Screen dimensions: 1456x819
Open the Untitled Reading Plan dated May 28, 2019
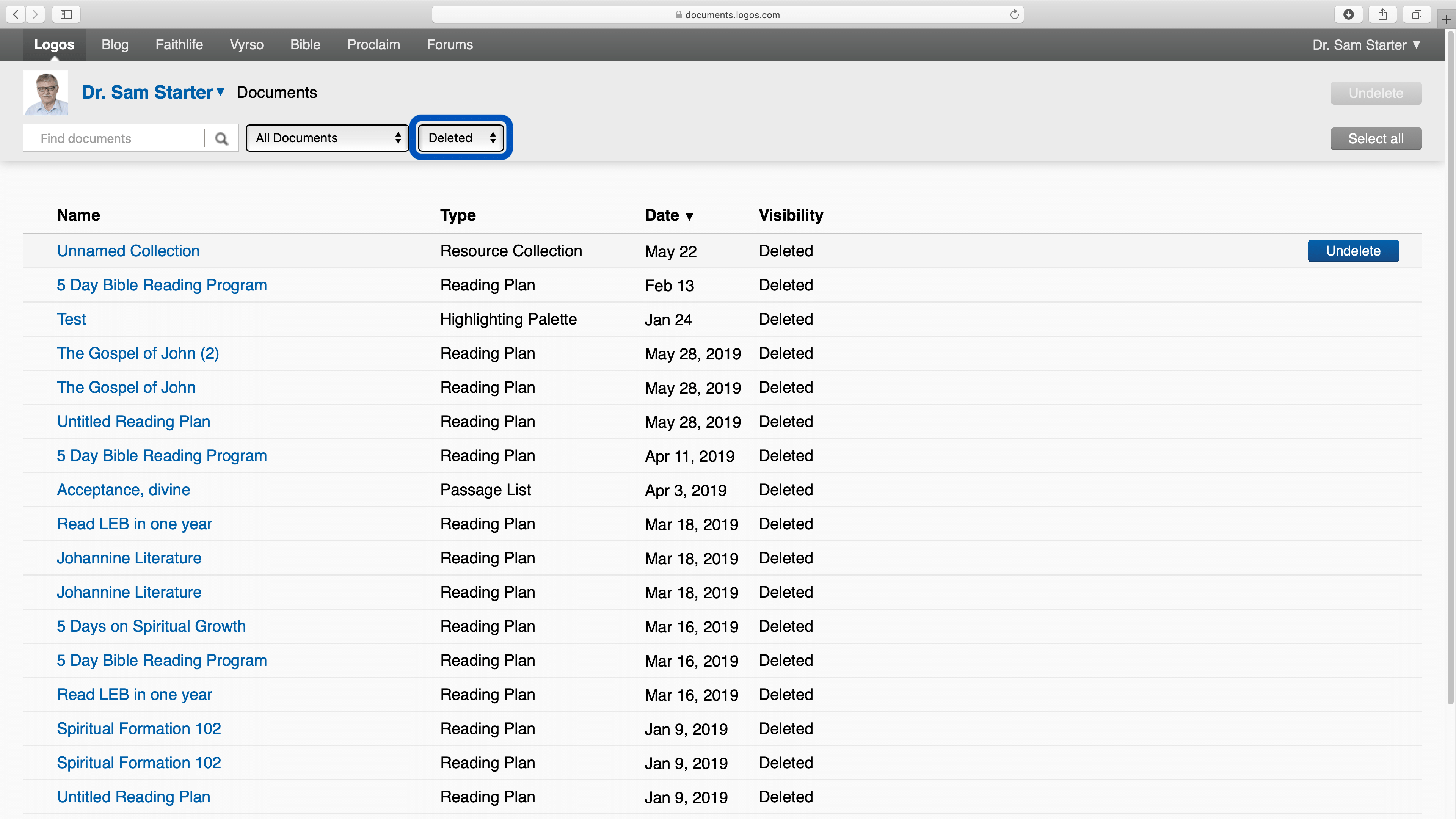point(133,422)
